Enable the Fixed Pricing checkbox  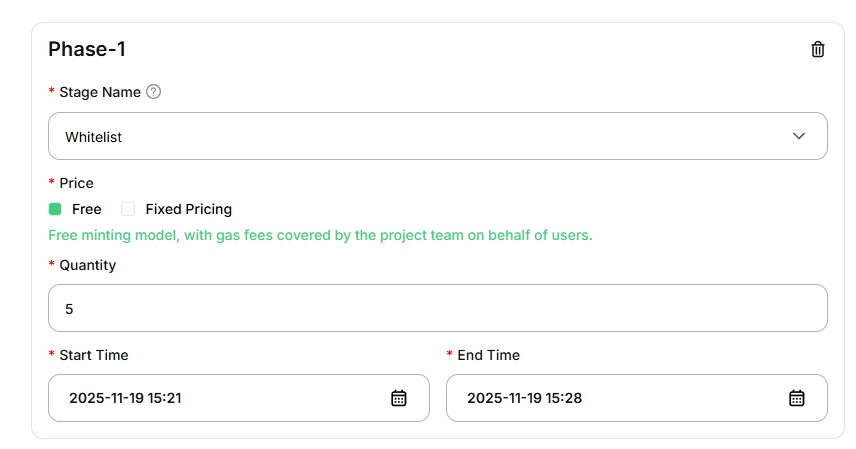(x=128, y=209)
